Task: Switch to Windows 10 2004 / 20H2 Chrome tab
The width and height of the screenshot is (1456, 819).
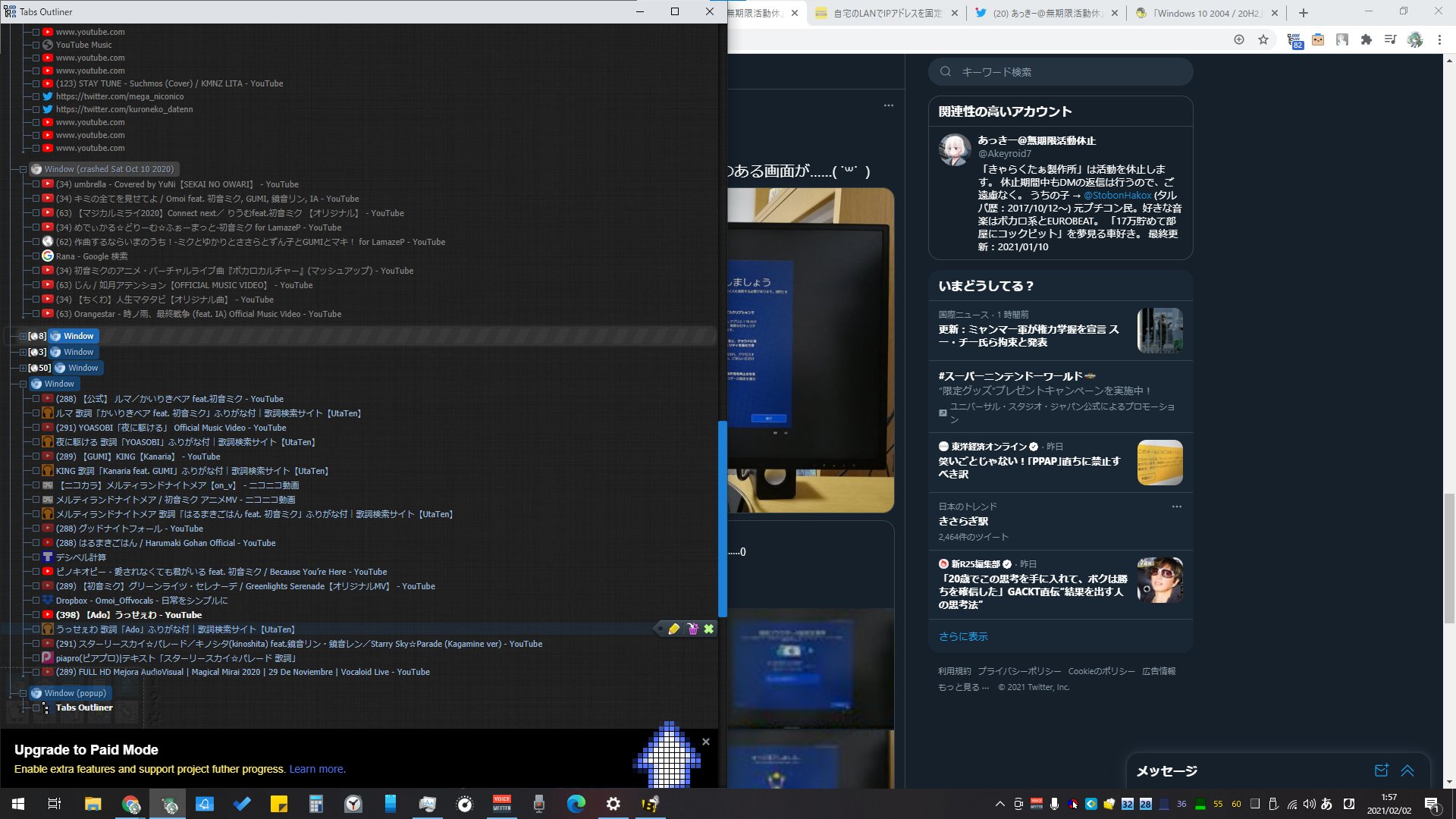Action: point(1206,13)
